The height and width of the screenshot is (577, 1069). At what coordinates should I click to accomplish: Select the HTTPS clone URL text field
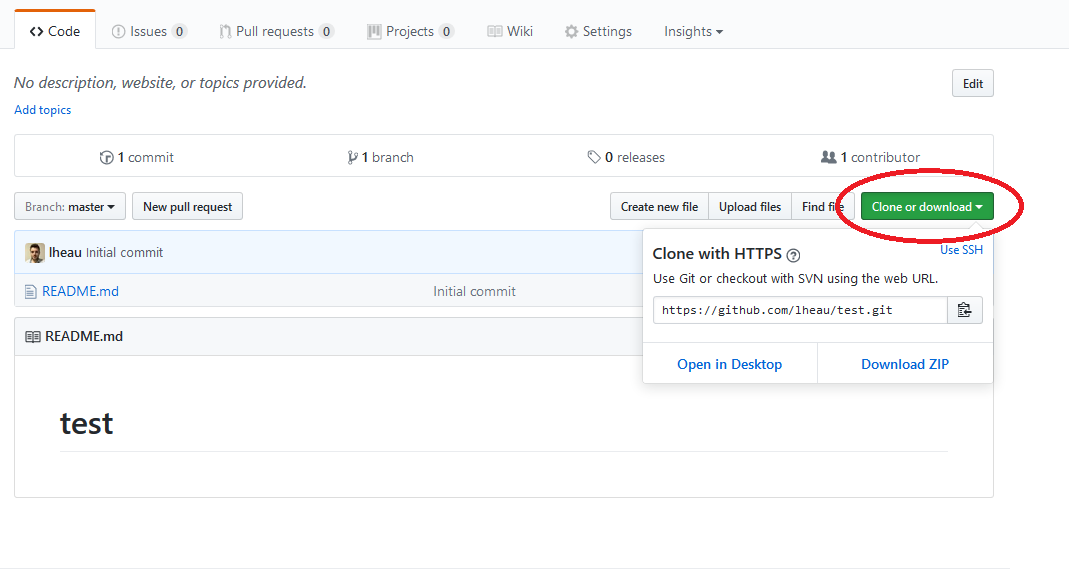tap(799, 310)
